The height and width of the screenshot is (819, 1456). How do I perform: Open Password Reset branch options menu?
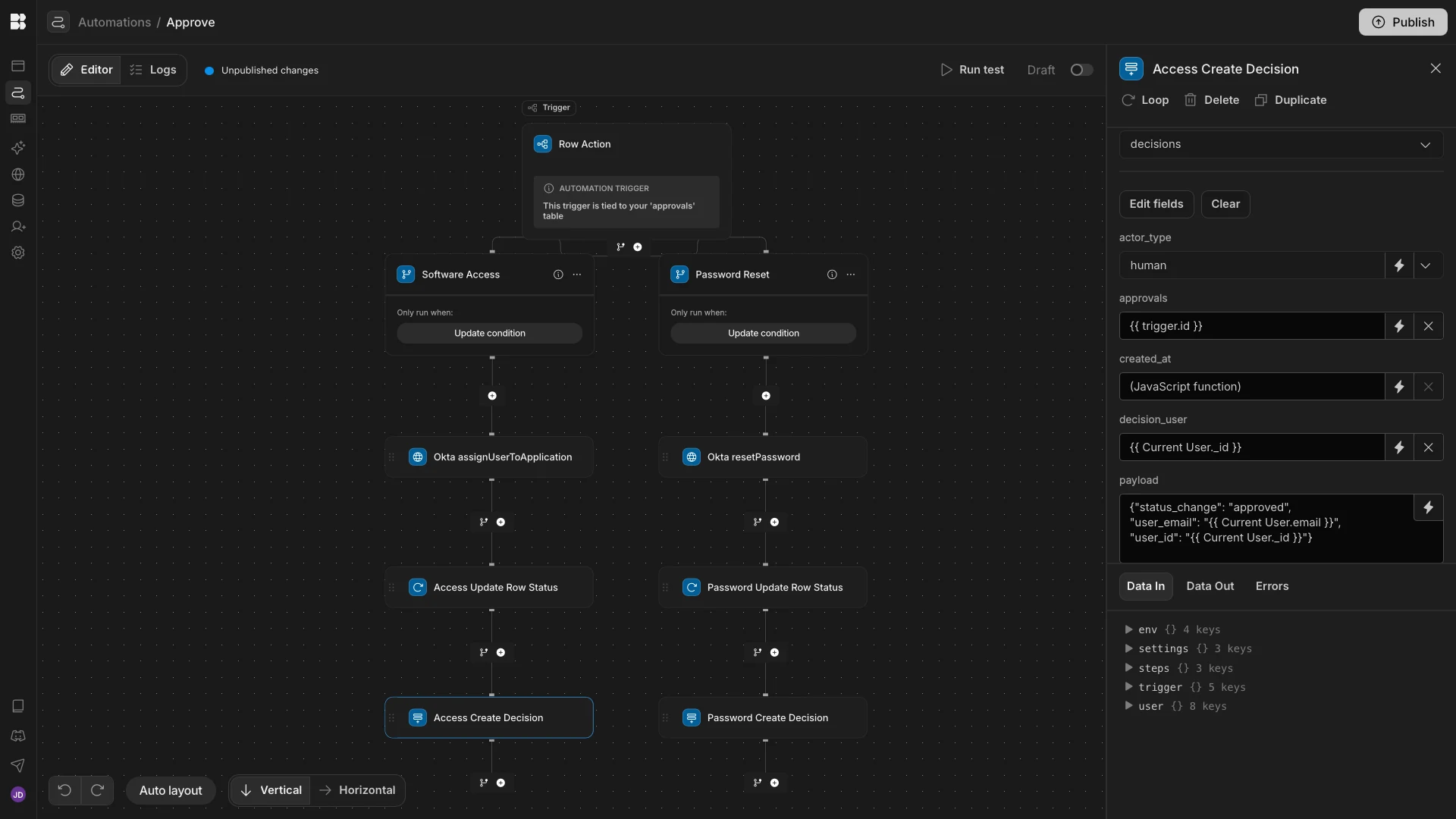[851, 275]
